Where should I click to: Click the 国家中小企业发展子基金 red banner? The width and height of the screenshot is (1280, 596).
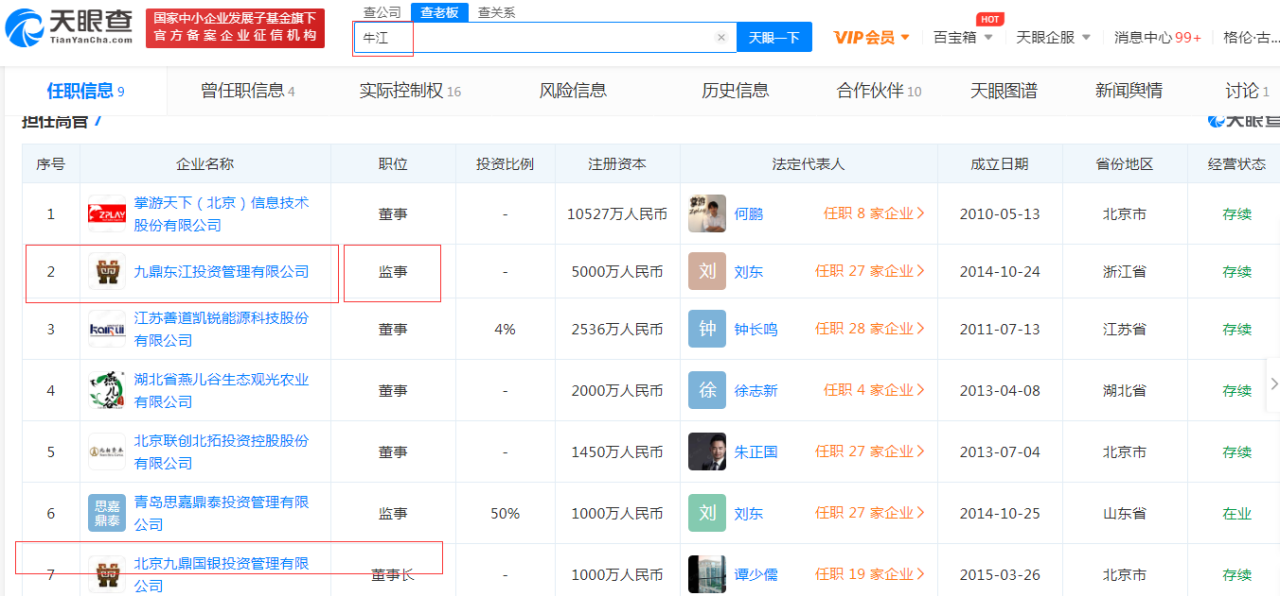tap(235, 28)
